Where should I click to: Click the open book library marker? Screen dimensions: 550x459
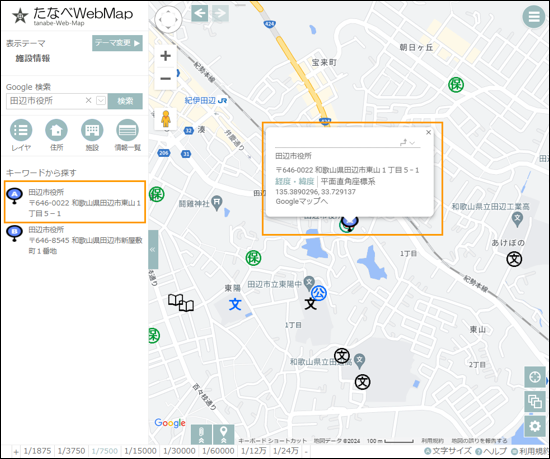click(181, 303)
